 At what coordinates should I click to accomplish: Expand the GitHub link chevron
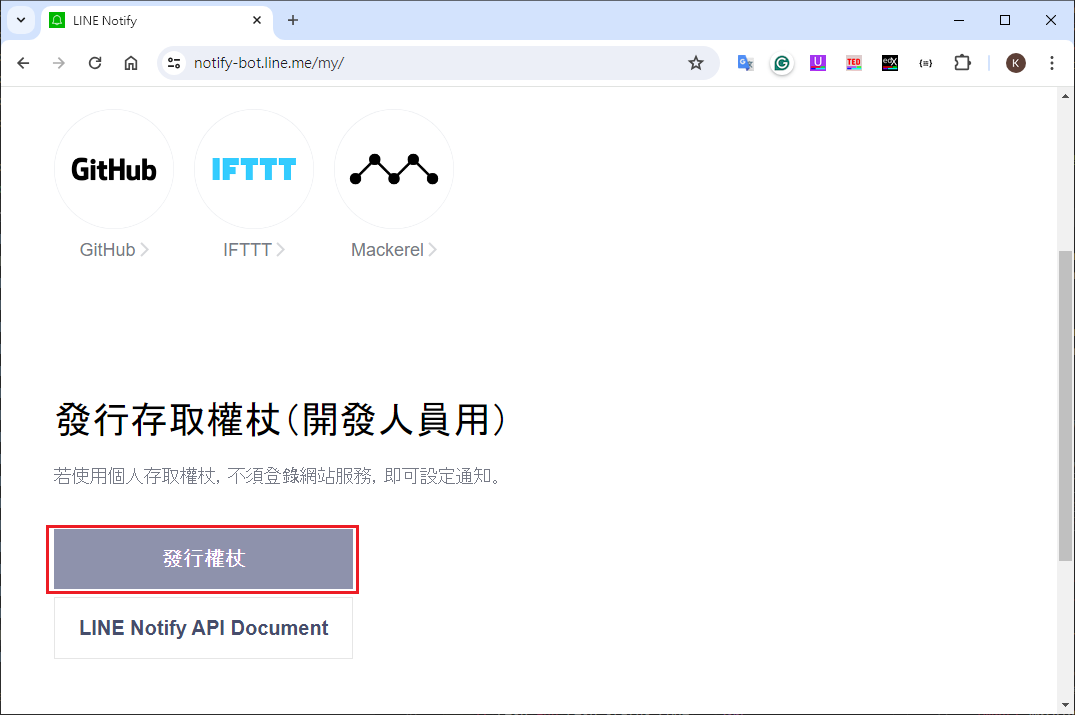[145, 250]
